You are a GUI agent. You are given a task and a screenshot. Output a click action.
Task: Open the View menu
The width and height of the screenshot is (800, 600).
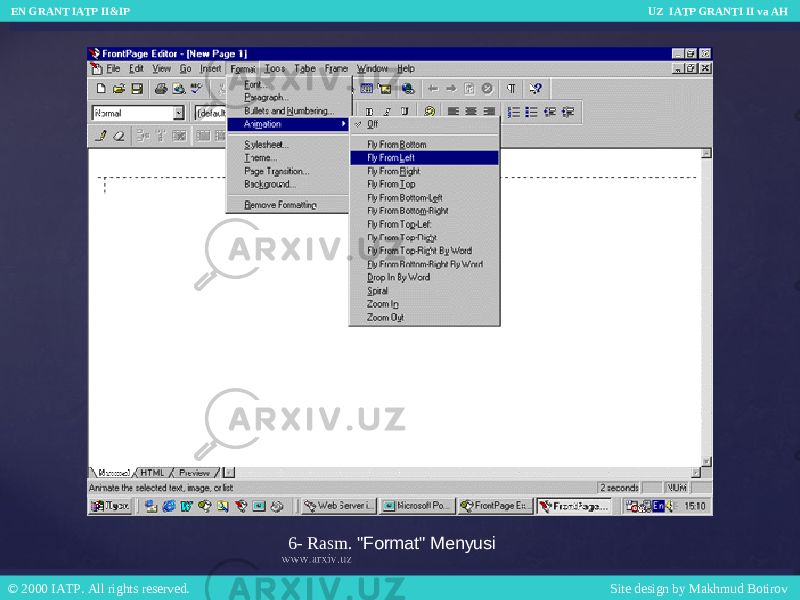click(161, 68)
